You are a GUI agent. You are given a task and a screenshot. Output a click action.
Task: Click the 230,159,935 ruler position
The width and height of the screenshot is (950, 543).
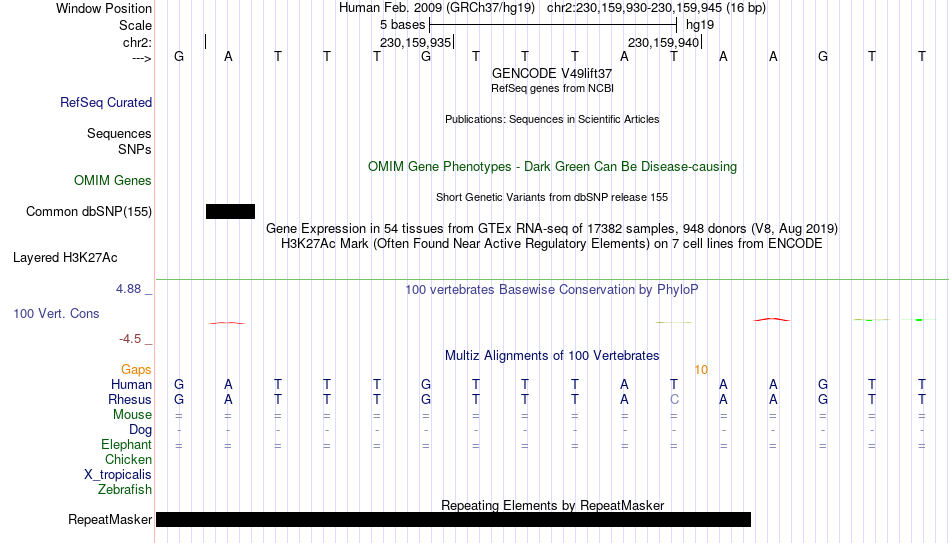[416, 42]
